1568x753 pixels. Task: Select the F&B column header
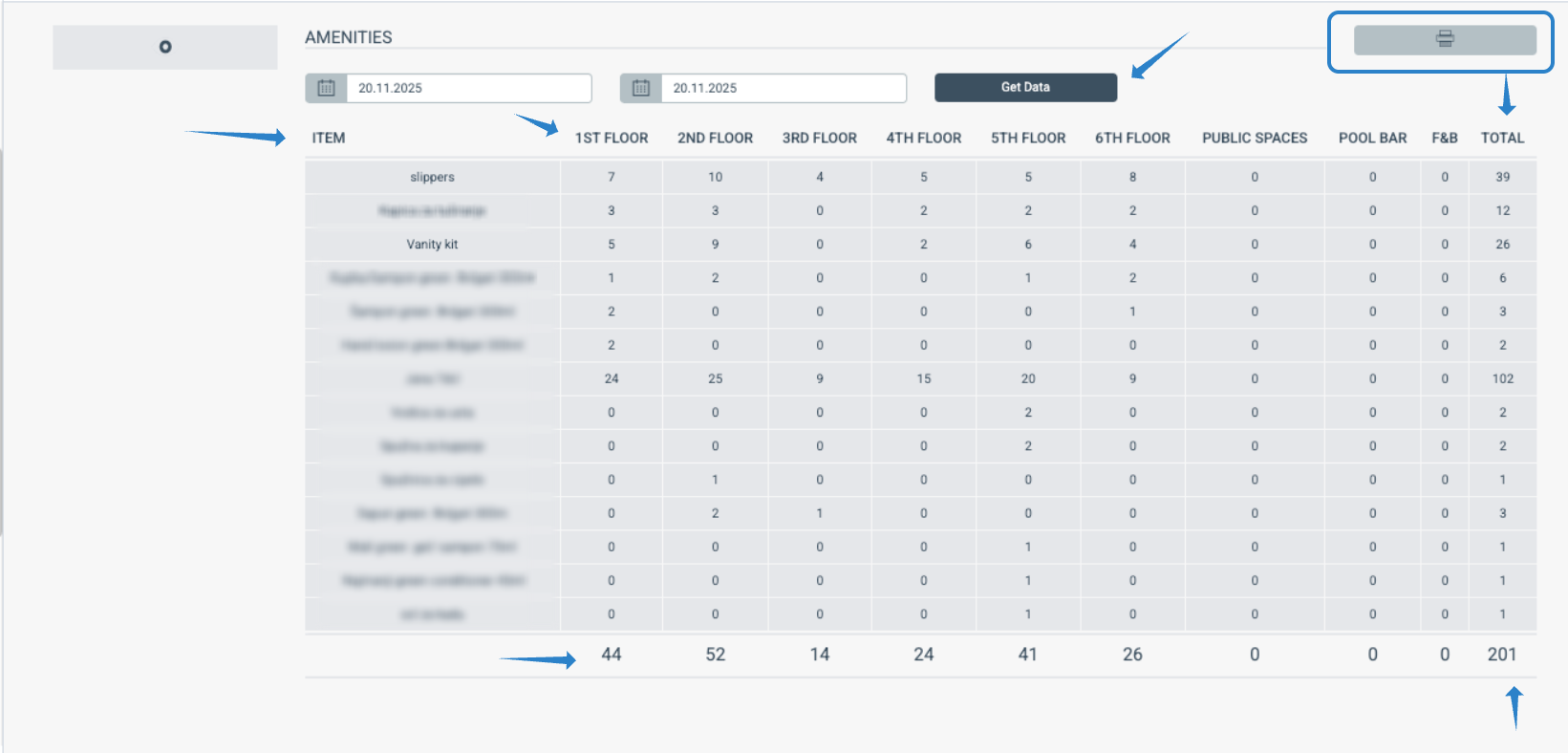point(1445,138)
